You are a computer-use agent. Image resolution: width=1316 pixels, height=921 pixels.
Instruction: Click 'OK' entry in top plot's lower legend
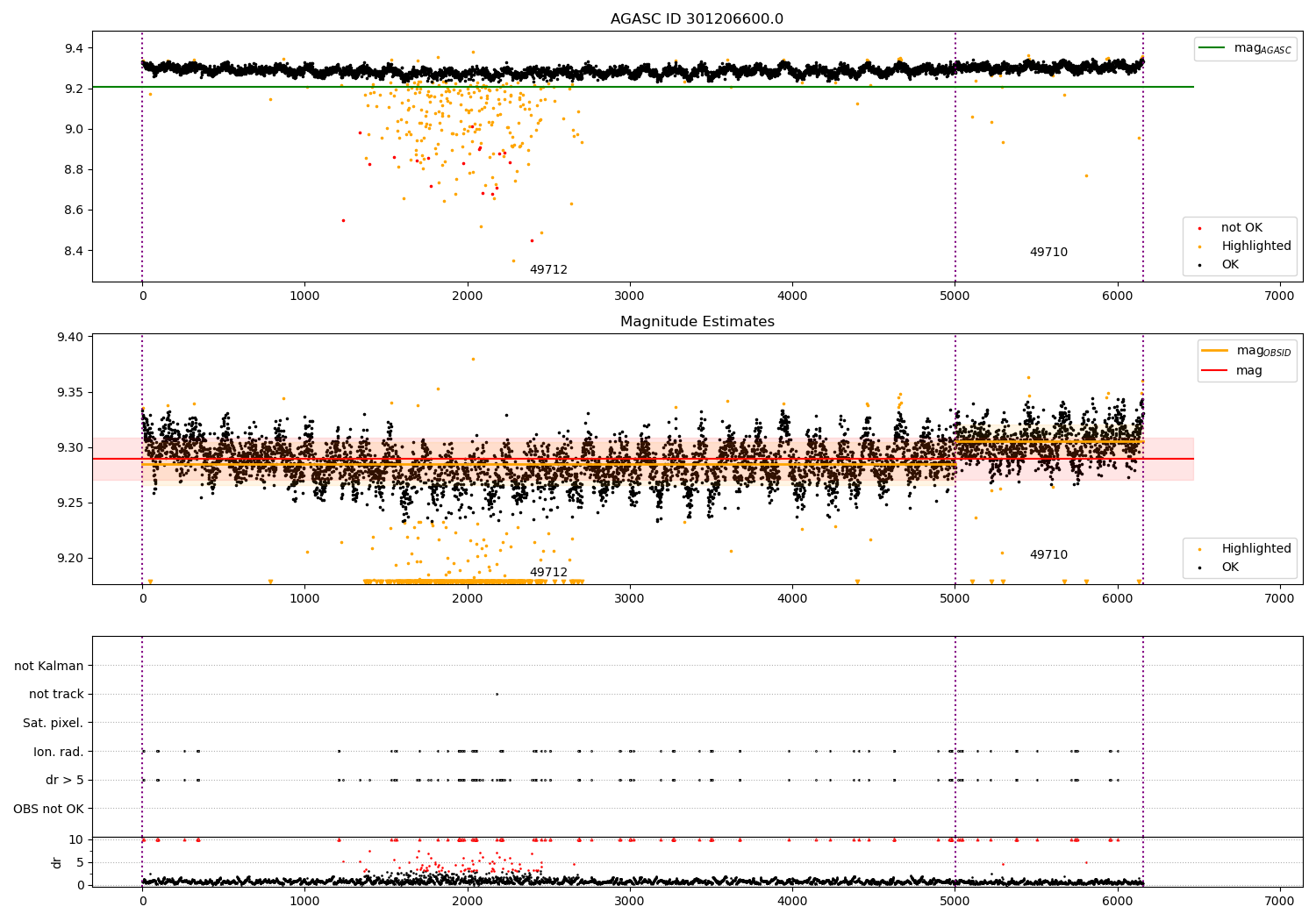coord(1230,265)
